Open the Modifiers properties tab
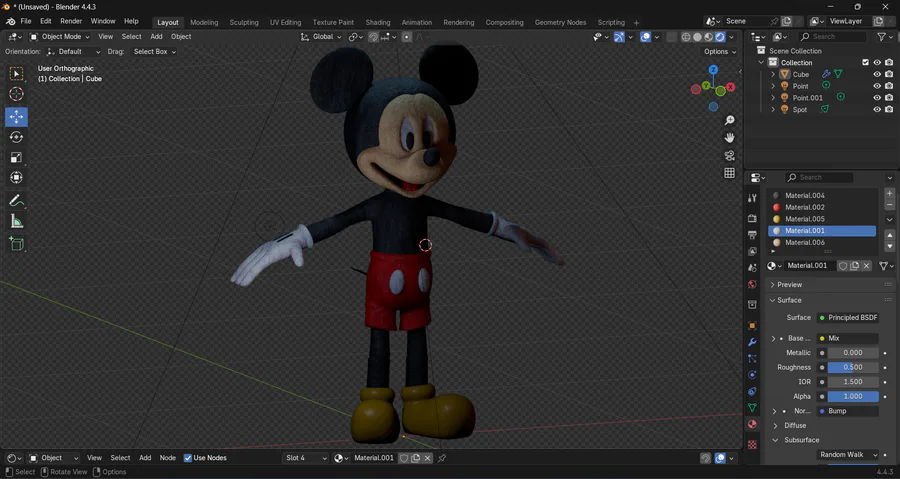This screenshot has height=479, width=900. tap(752, 342)
